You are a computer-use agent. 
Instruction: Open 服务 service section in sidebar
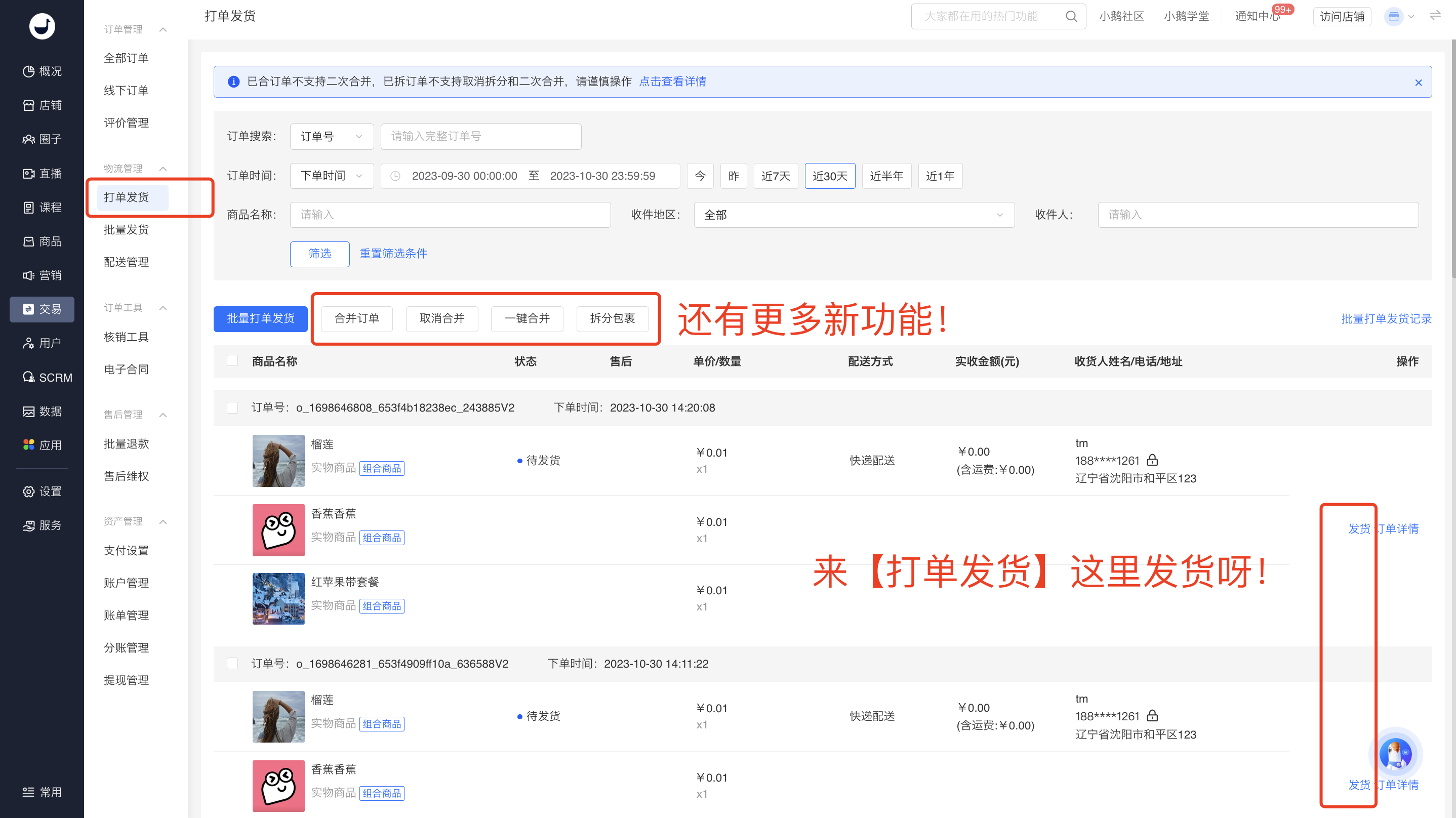coord(42,526)
